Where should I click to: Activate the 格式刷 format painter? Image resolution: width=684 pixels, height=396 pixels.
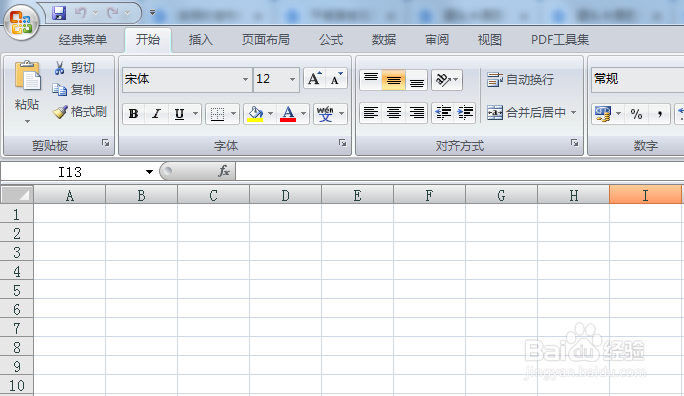(79, 112)
